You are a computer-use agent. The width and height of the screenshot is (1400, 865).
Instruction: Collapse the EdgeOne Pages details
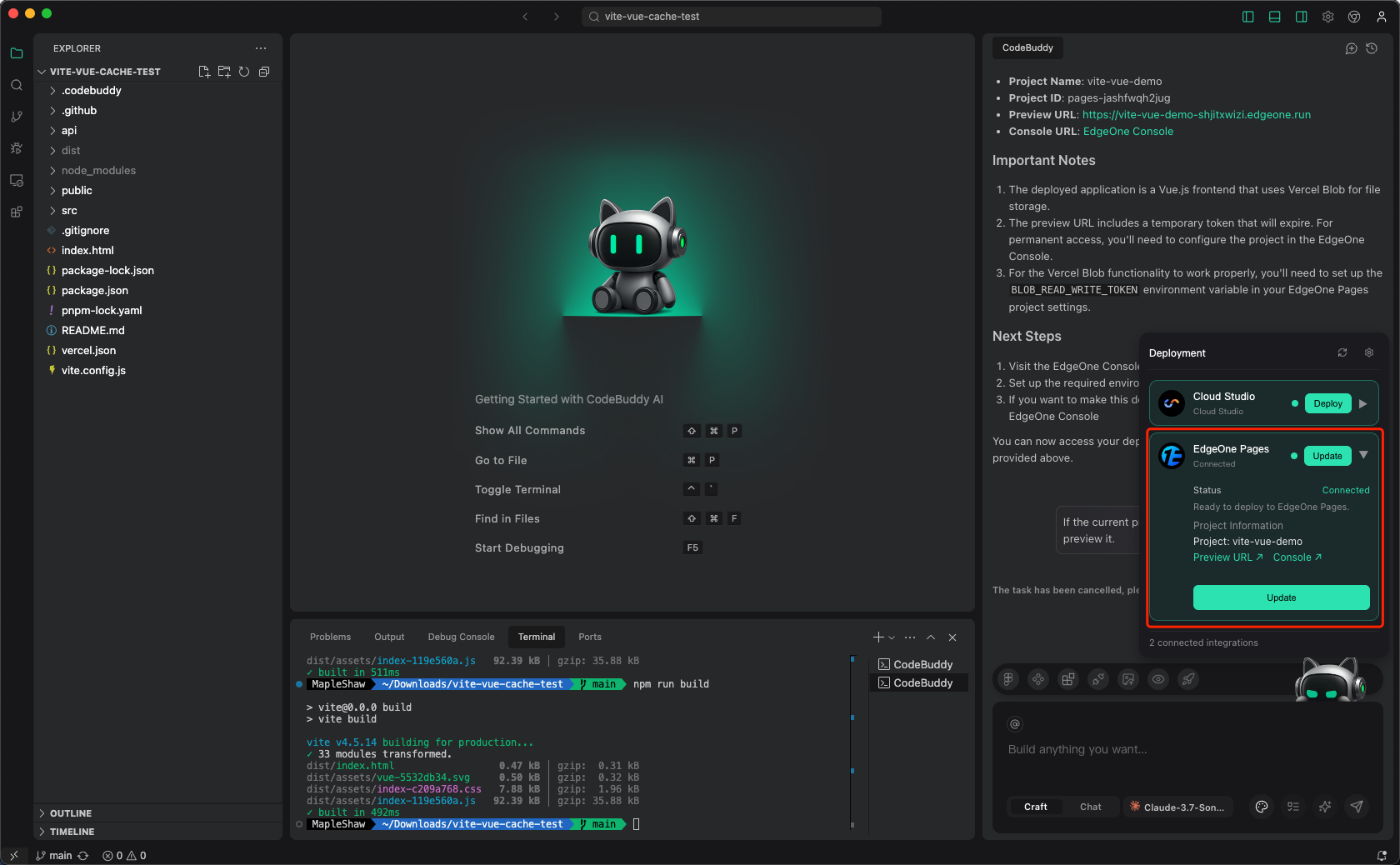1364,455
